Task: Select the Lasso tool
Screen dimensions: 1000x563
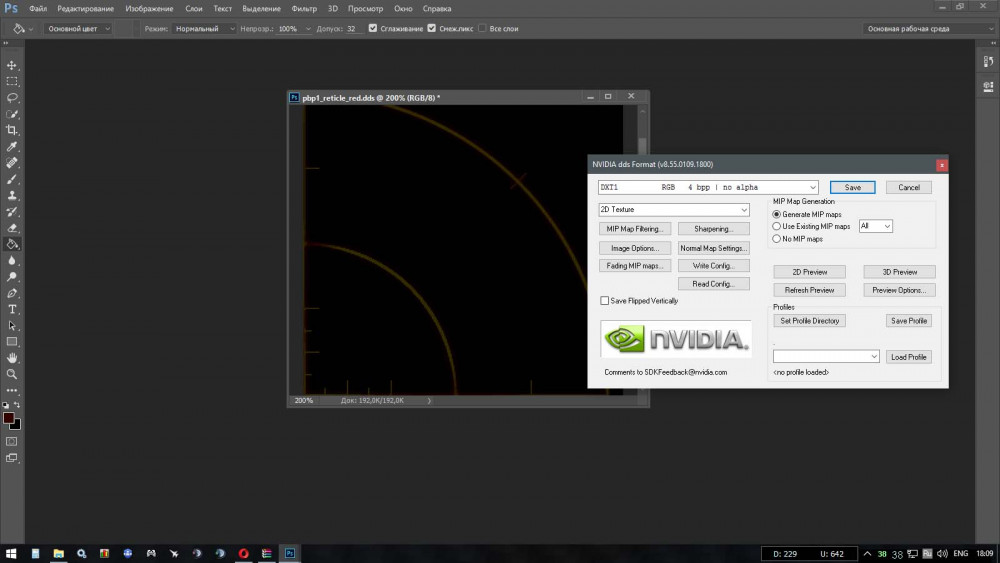Action: [12, 98]
